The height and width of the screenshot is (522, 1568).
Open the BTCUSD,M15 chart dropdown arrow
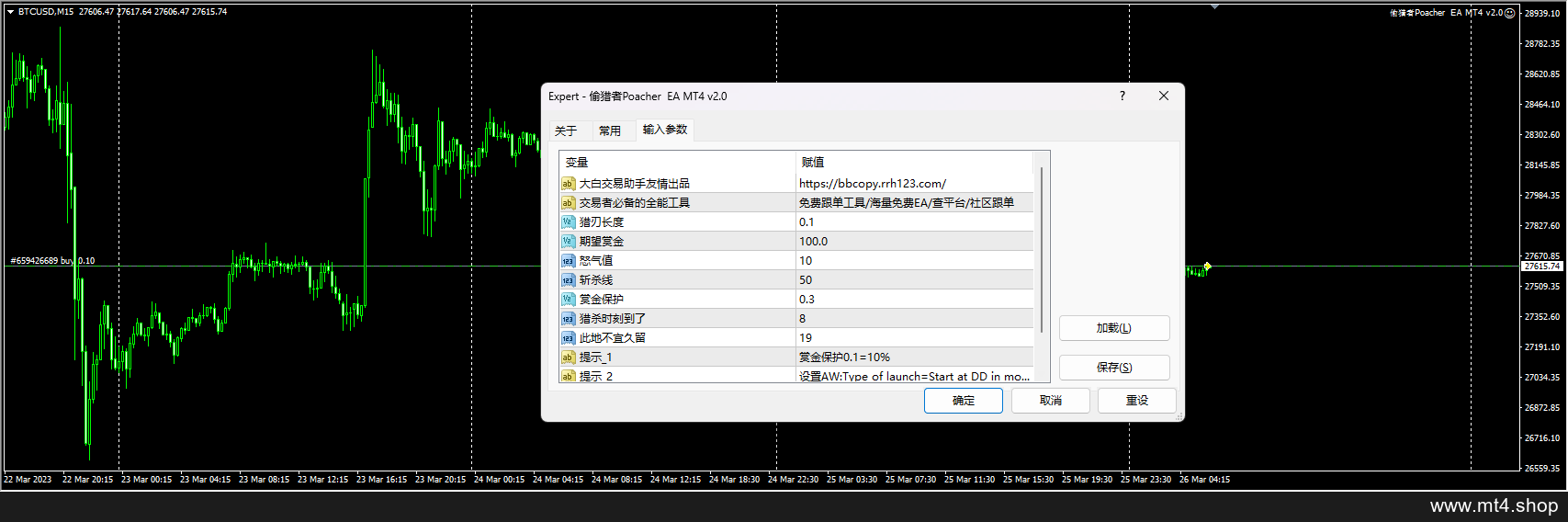point(10,12)
